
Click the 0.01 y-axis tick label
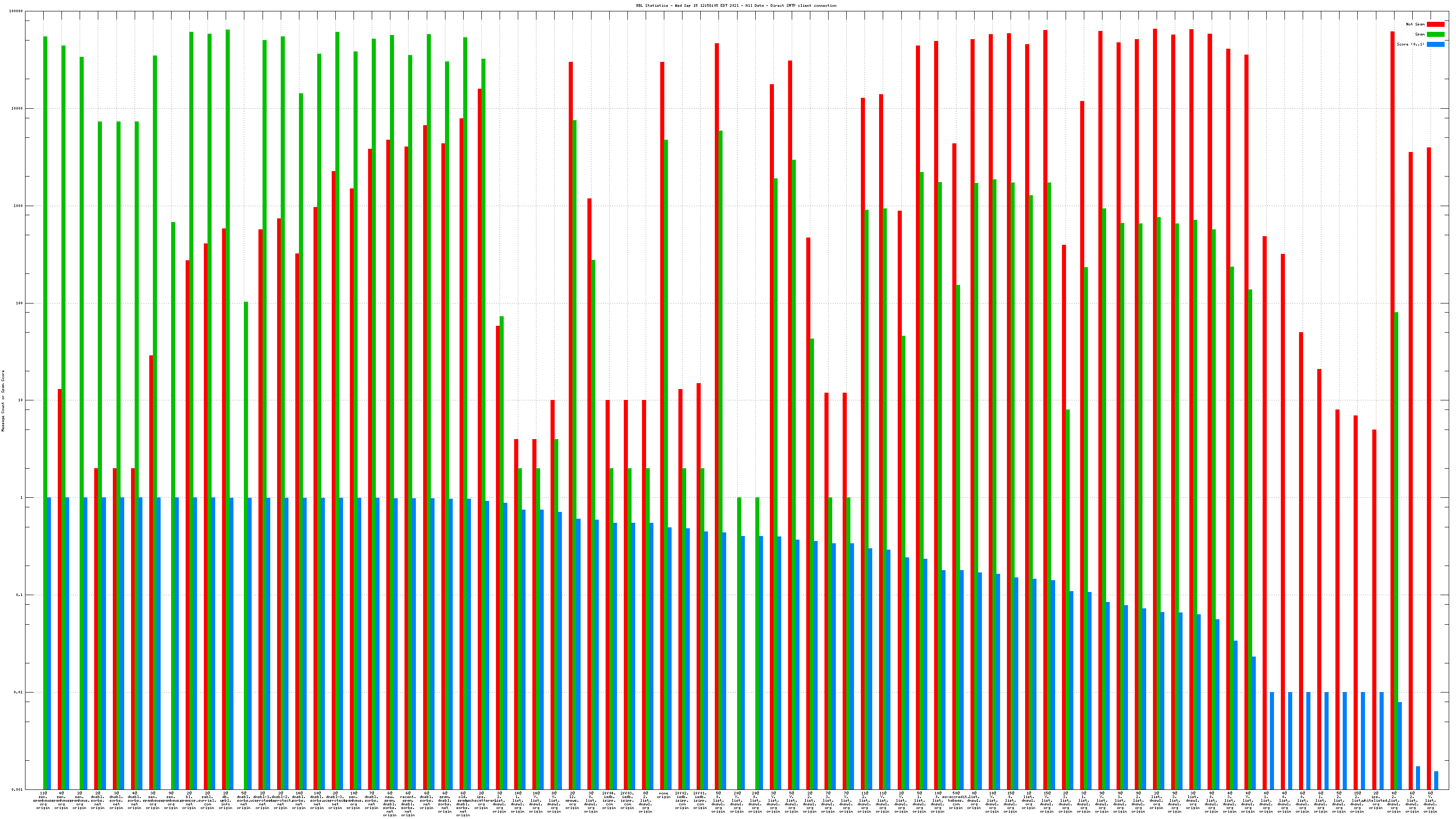19,693
